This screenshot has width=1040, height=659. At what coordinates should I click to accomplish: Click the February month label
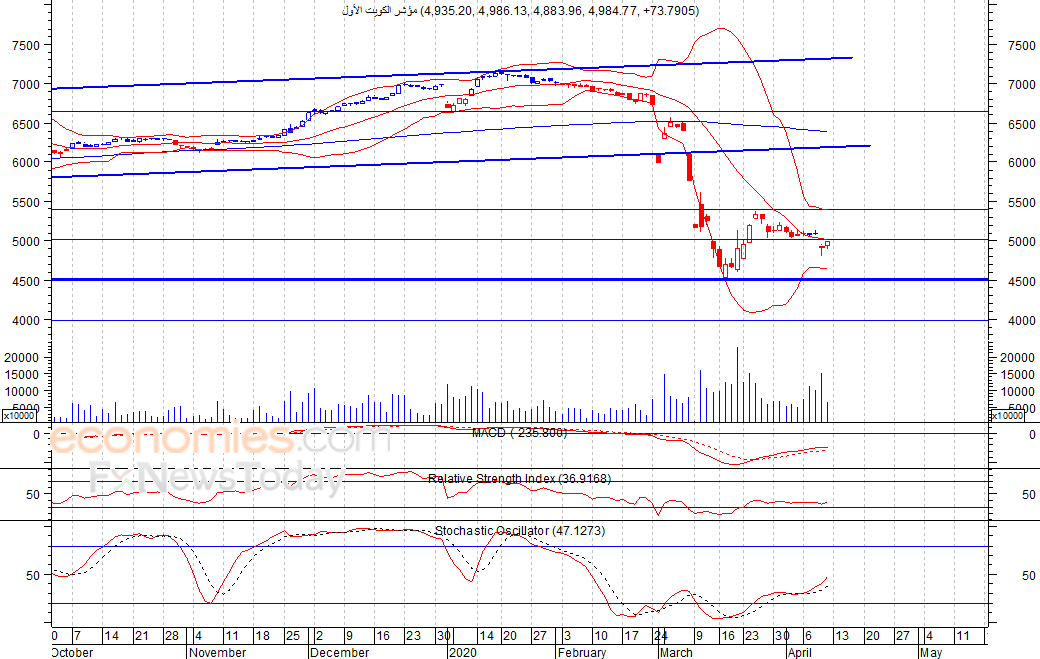pos(582,652)
